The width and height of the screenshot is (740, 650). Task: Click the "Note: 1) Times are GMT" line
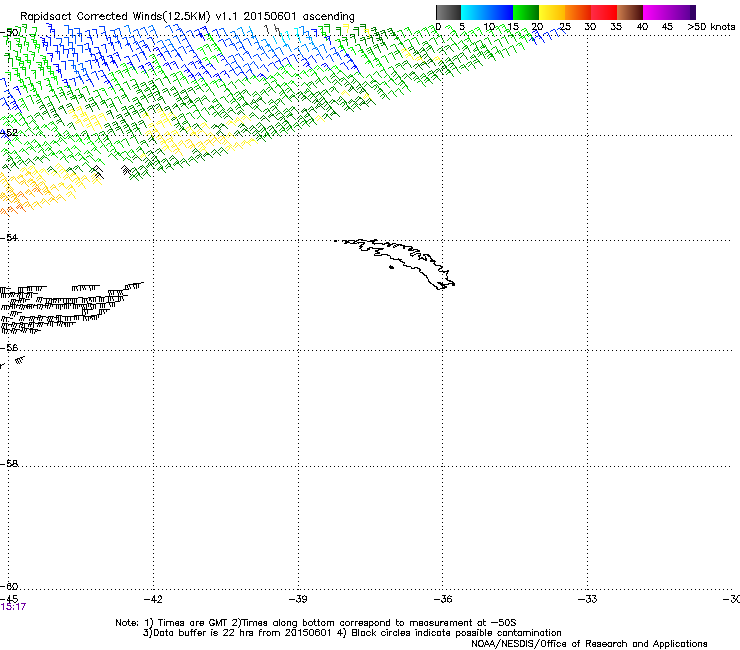(x=316, y=623)
